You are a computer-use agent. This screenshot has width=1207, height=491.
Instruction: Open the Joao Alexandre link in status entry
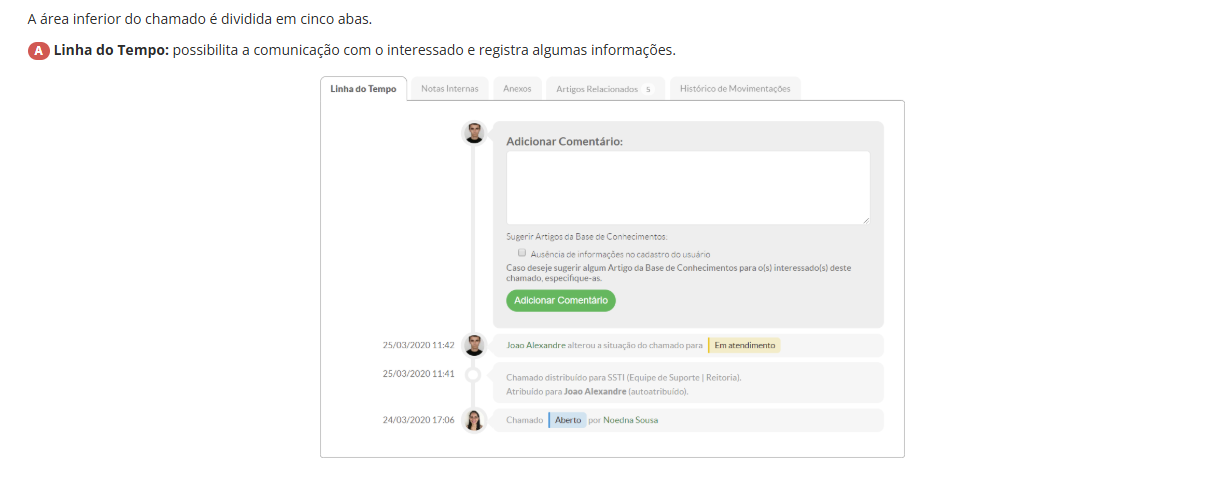(x=536, y=345)
